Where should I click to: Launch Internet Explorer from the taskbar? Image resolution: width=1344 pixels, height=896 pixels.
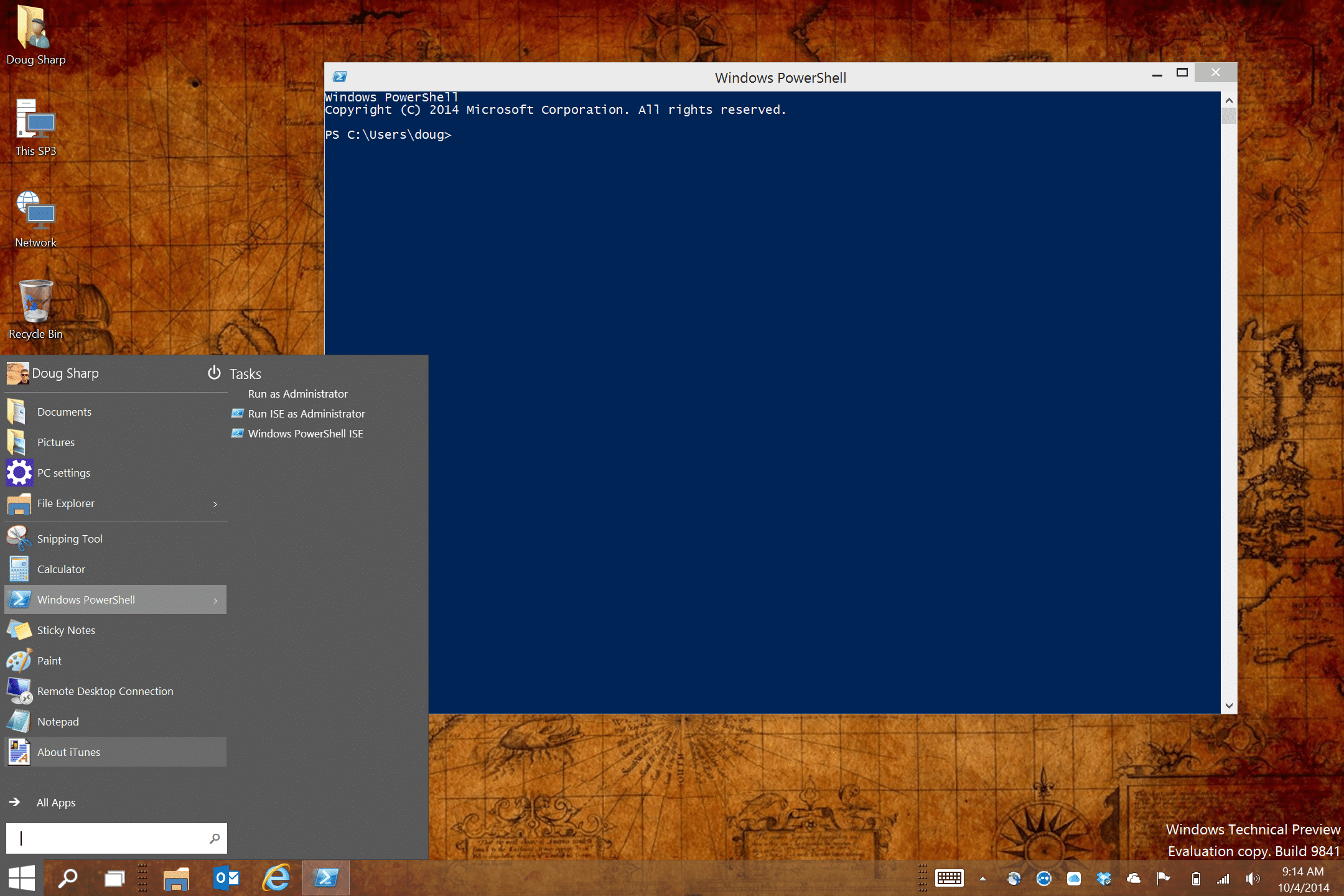tap(276, 878)
